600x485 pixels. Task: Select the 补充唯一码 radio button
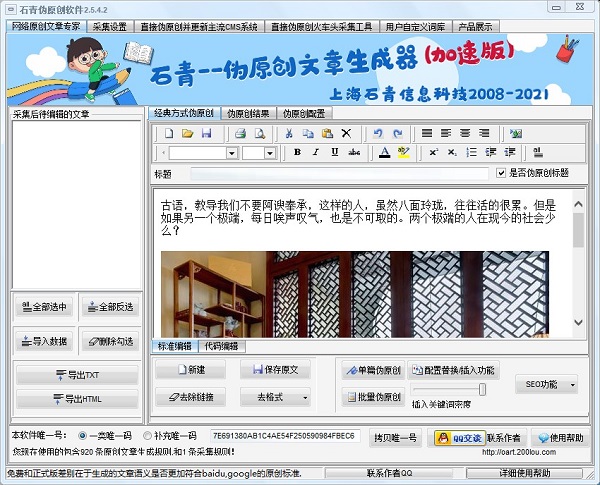pyautogui.click(x=145, y=437)
